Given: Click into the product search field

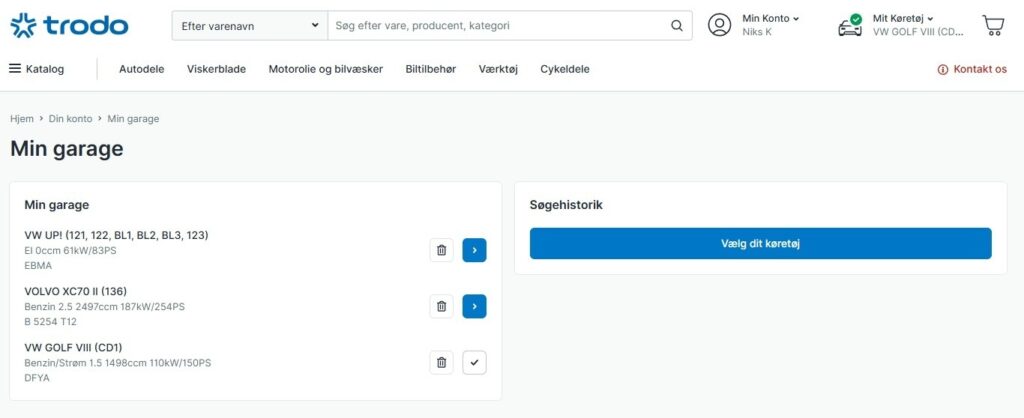Looking at the screenshot, I should (x=495, y=26).
